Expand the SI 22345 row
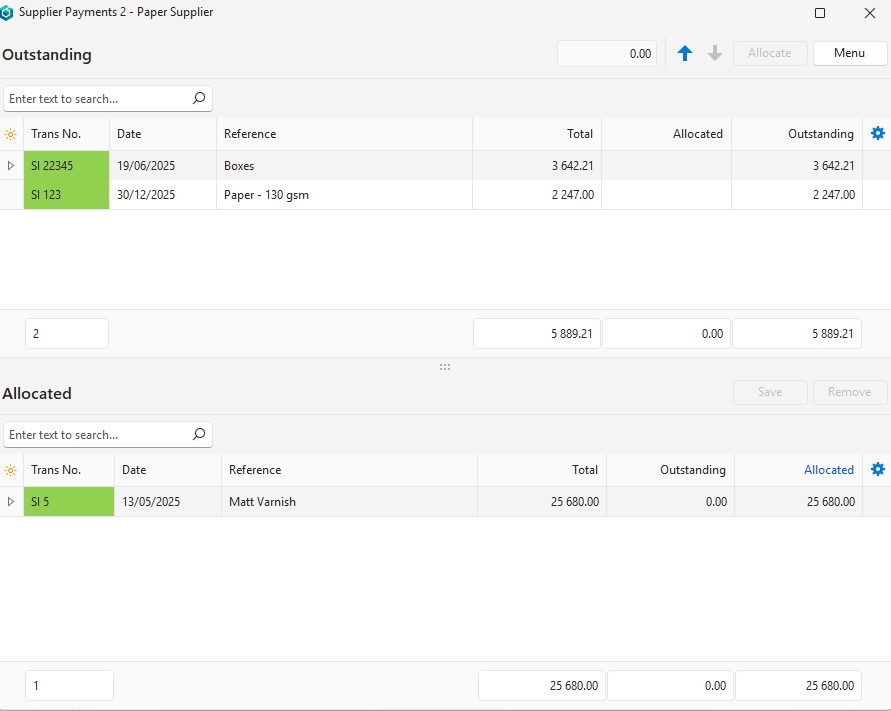 (x=11, y=166)
